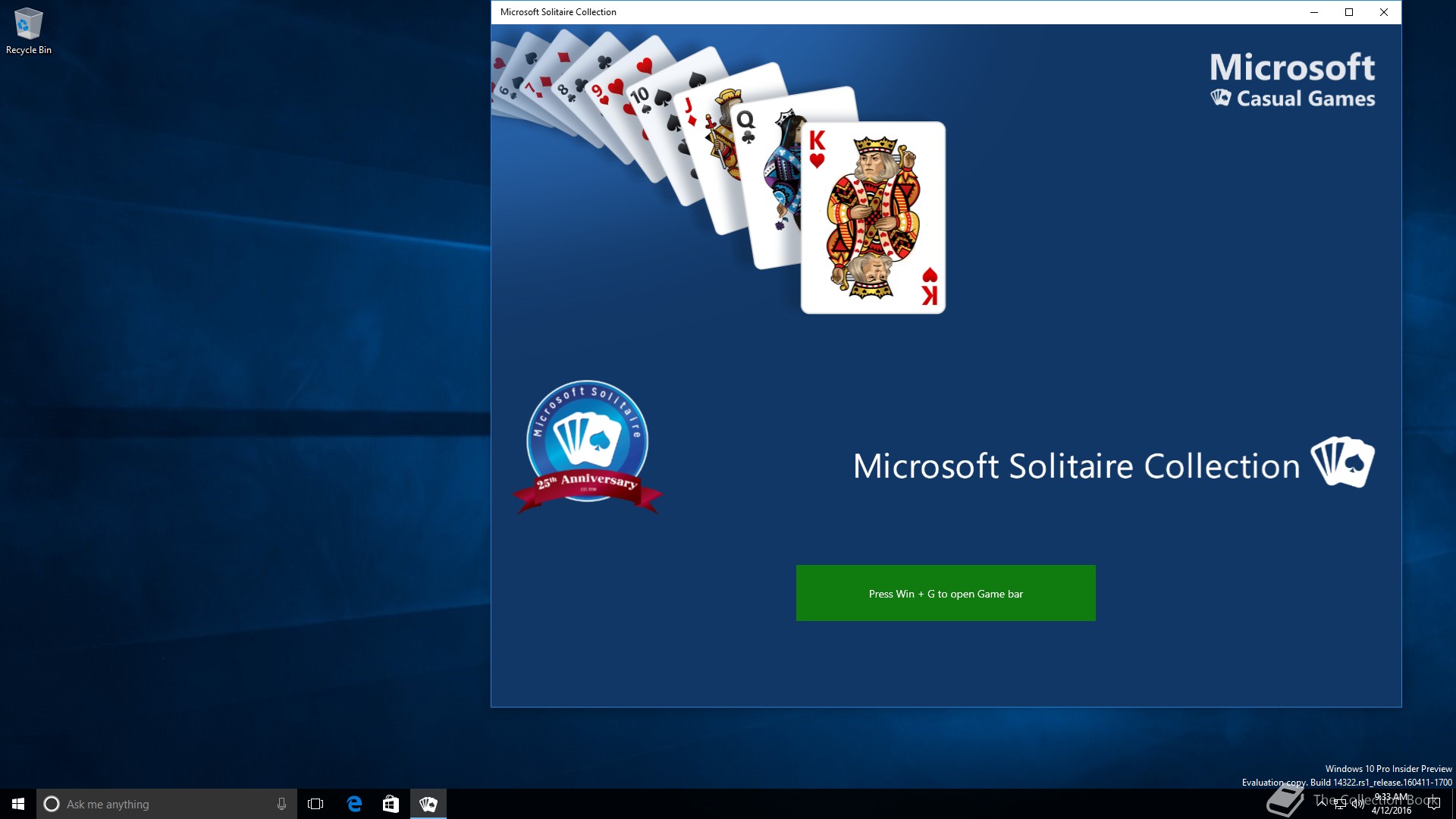Click the 25th Anniversary Solitaire badge

coord(587,447)
